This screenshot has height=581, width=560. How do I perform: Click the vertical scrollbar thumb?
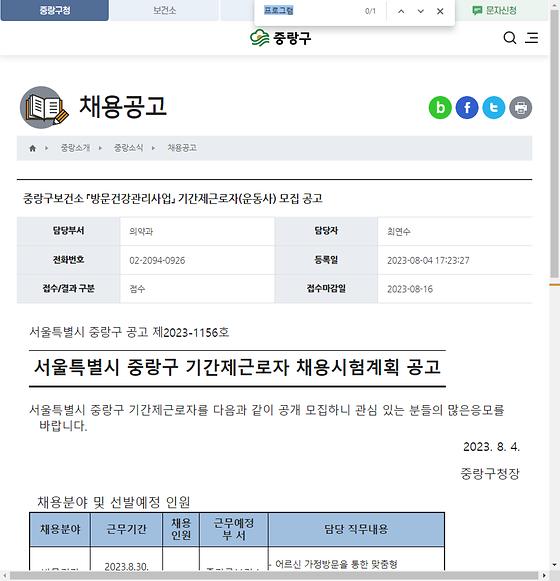click(x=554, y=145)
